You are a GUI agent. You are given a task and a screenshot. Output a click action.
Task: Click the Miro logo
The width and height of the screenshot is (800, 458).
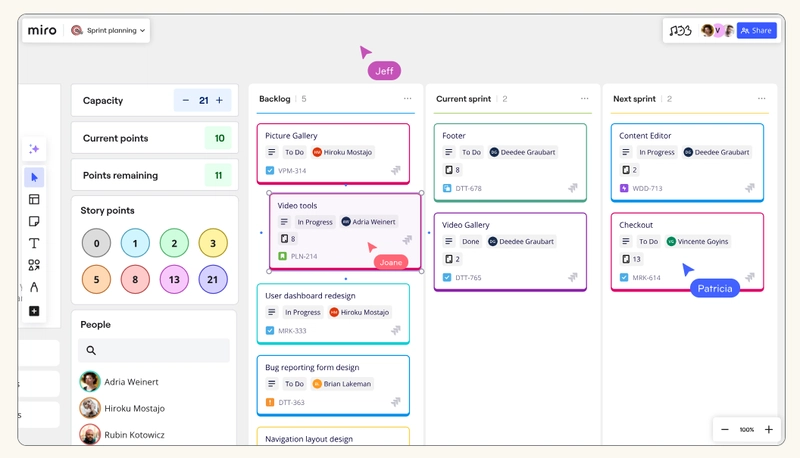coord(41,31)
